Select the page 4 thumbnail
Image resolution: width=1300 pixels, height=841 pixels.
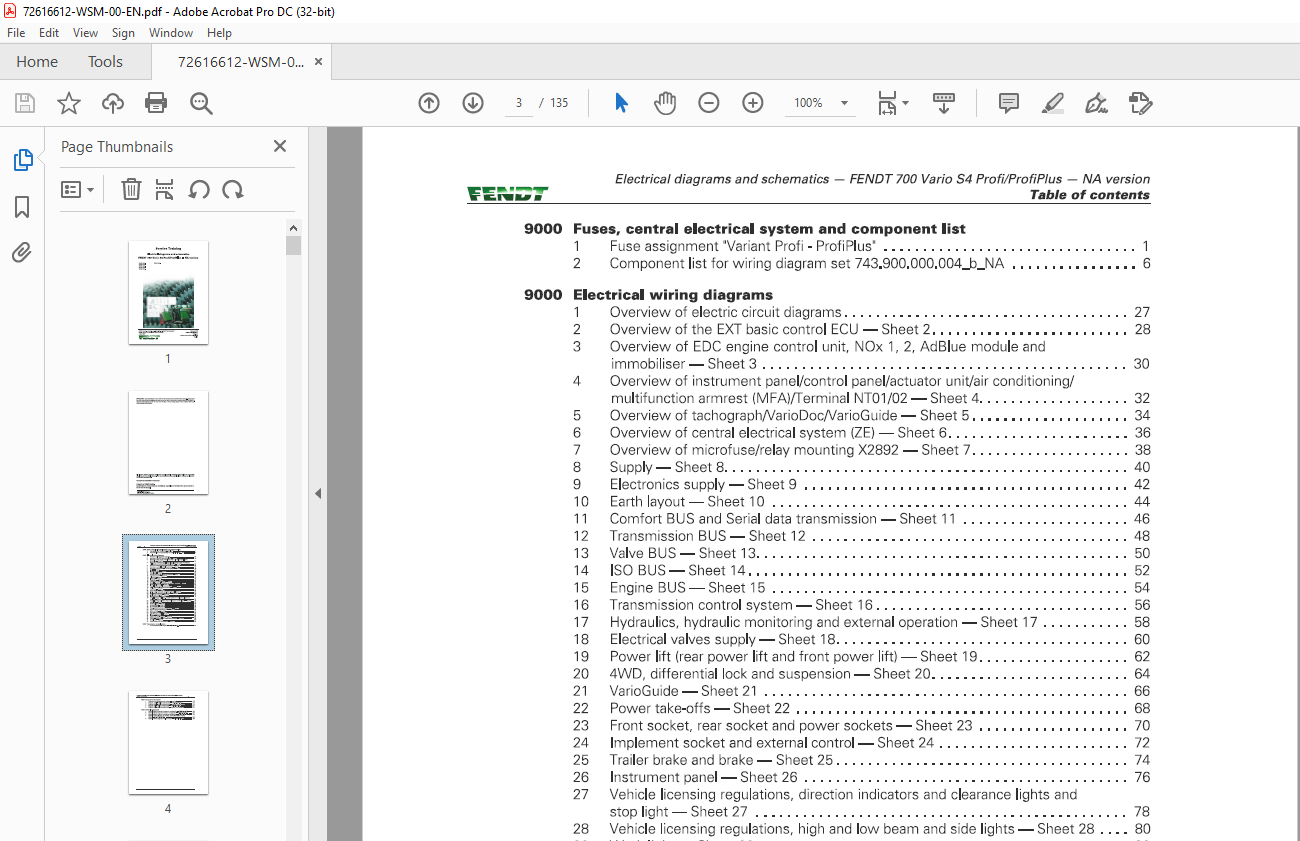pyautogui.click(x=168, y=742)
